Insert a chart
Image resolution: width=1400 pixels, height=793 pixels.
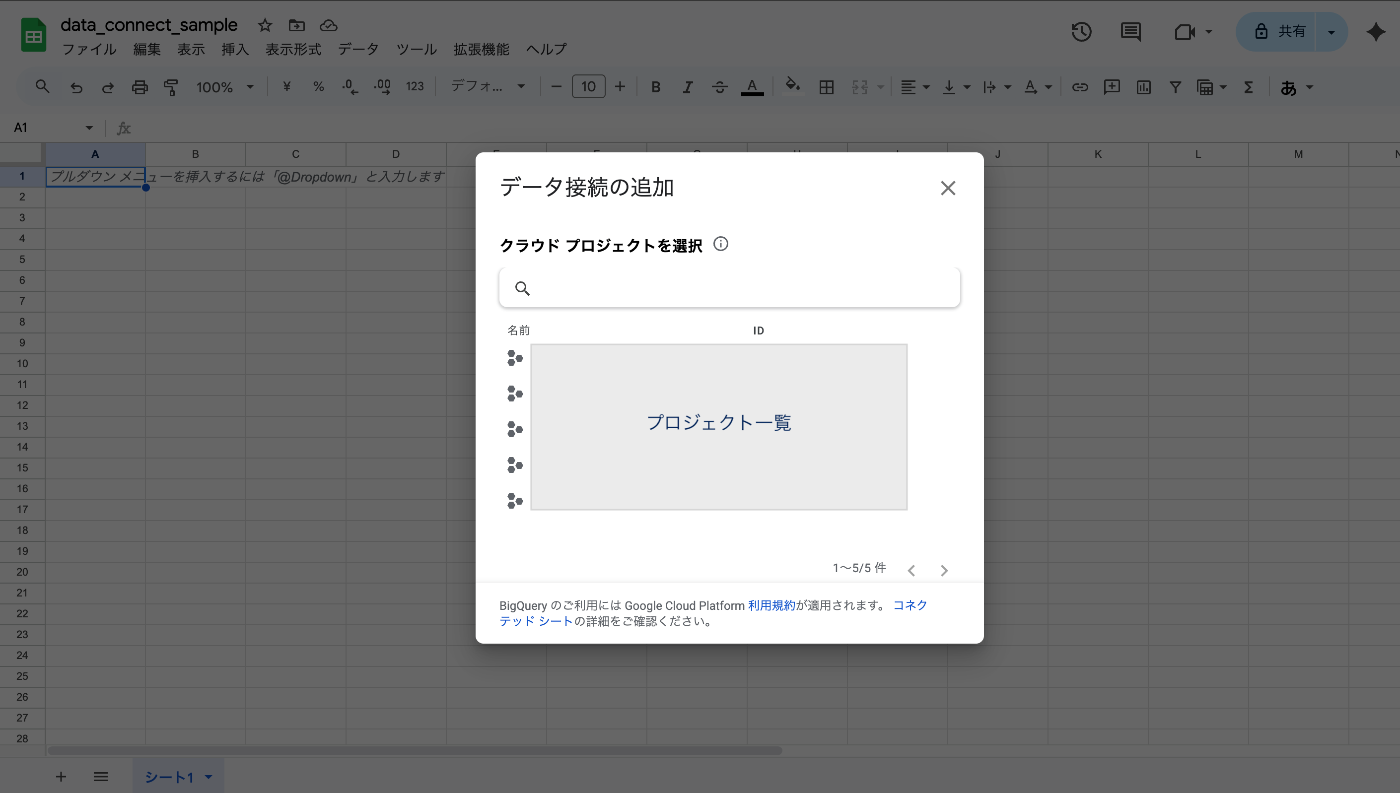coord(1144,87)
